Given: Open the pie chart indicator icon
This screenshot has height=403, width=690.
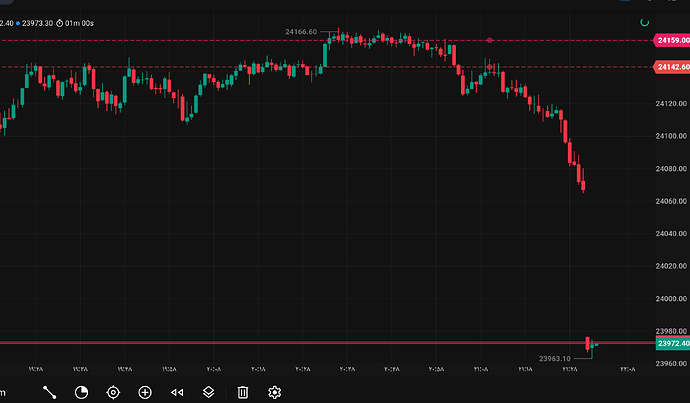Looking at the screenshot, I should click(x=81, y=392).
